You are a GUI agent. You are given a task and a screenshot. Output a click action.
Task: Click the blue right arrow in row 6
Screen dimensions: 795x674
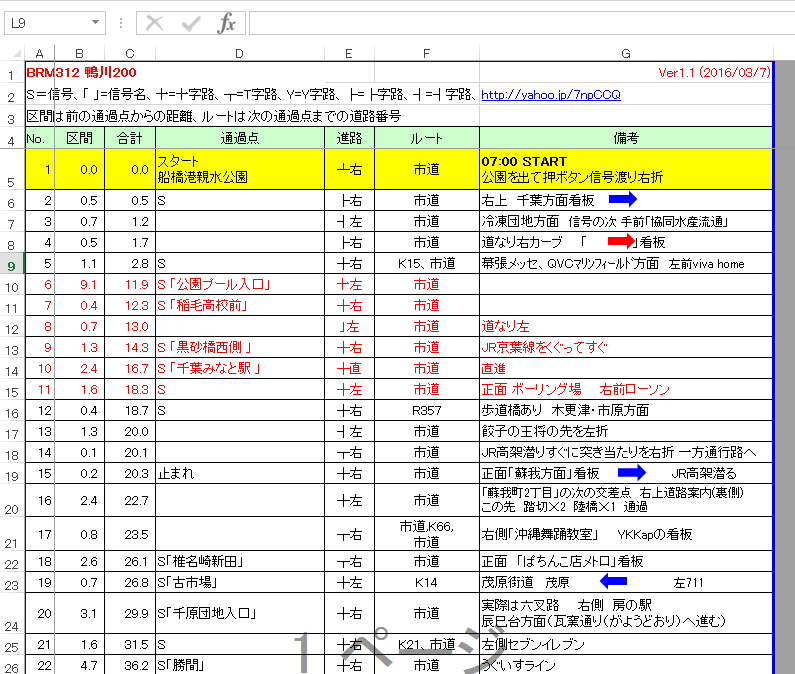pos(623,199)
